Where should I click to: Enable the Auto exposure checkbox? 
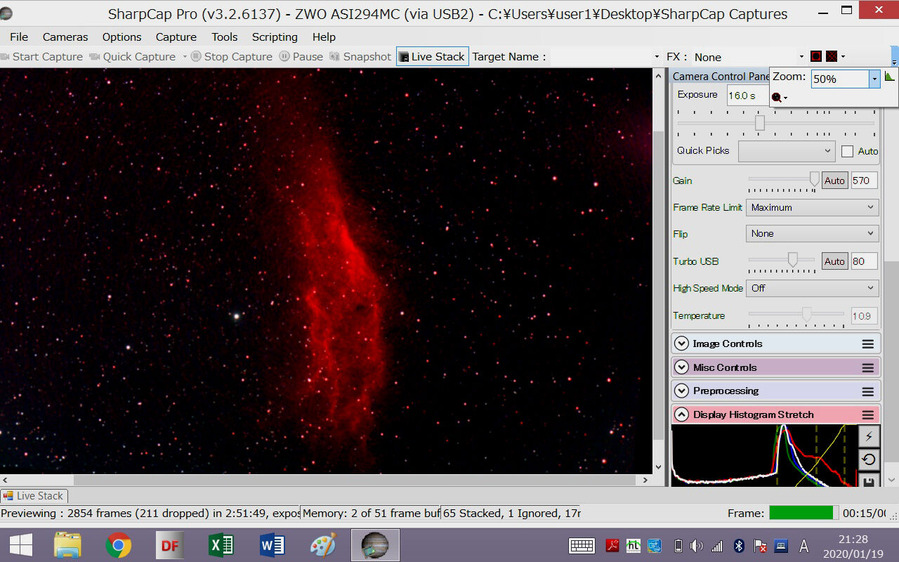847,151
